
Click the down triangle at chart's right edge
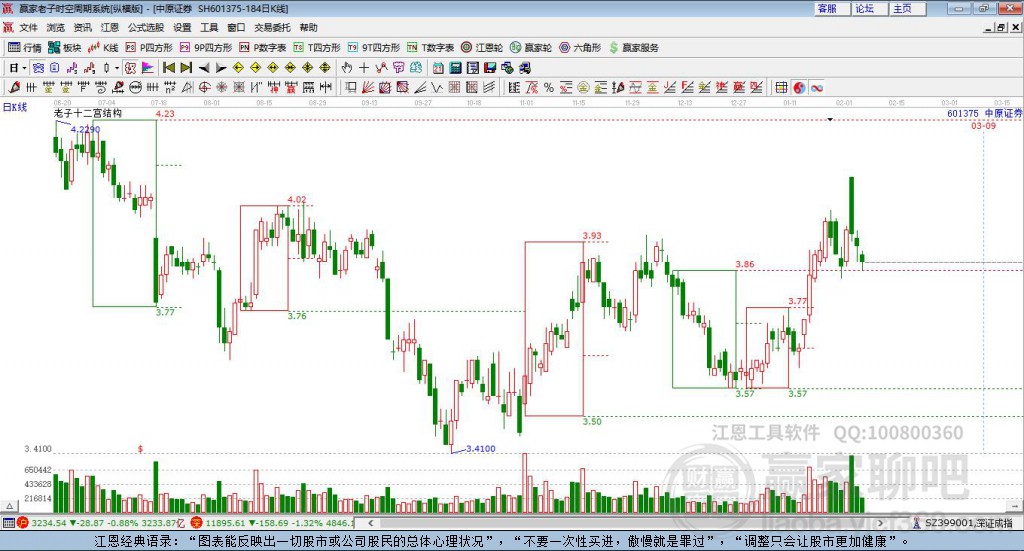point(829,119)
